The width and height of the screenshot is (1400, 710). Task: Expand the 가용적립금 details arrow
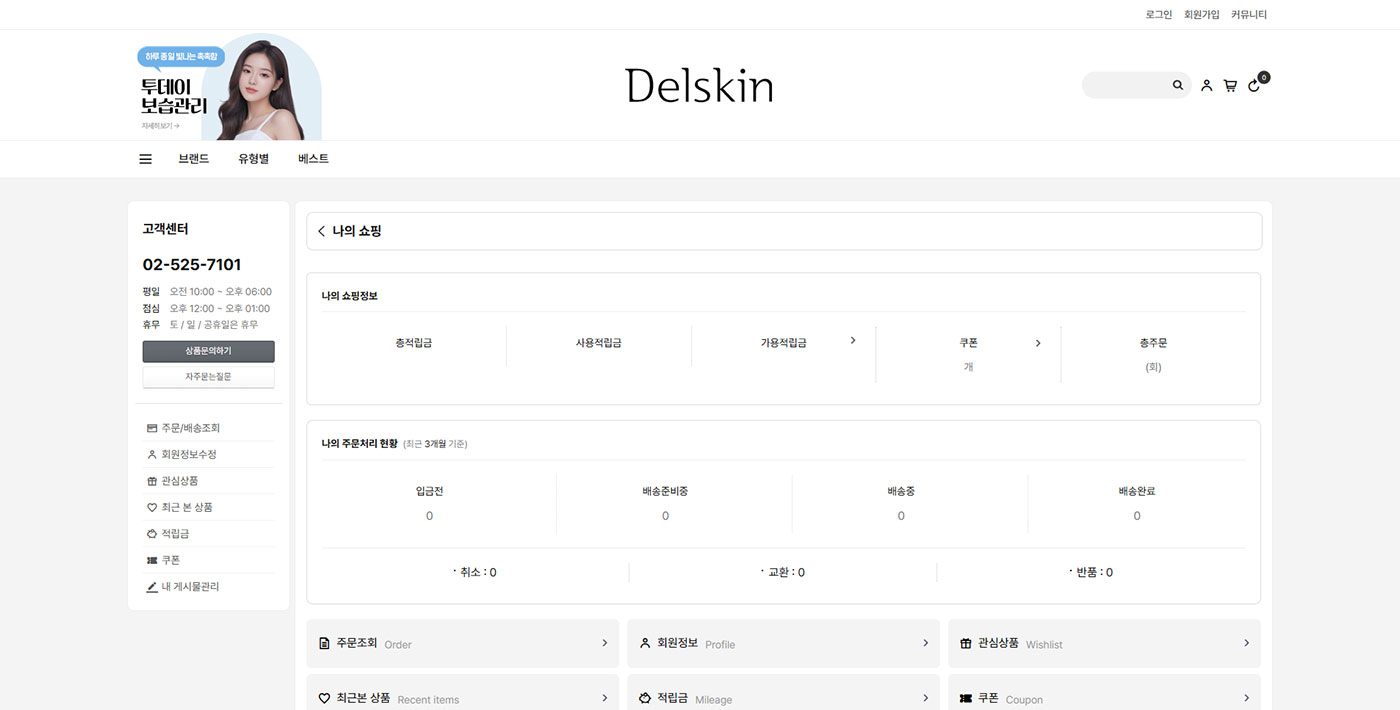tap(853, 341)
